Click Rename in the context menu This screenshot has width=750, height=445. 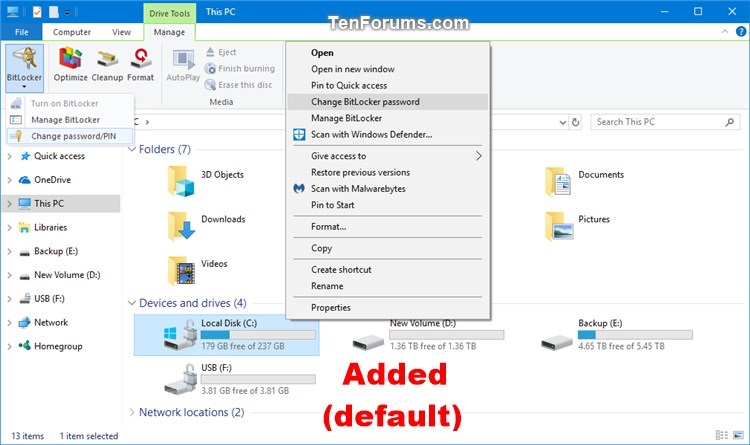388,286
